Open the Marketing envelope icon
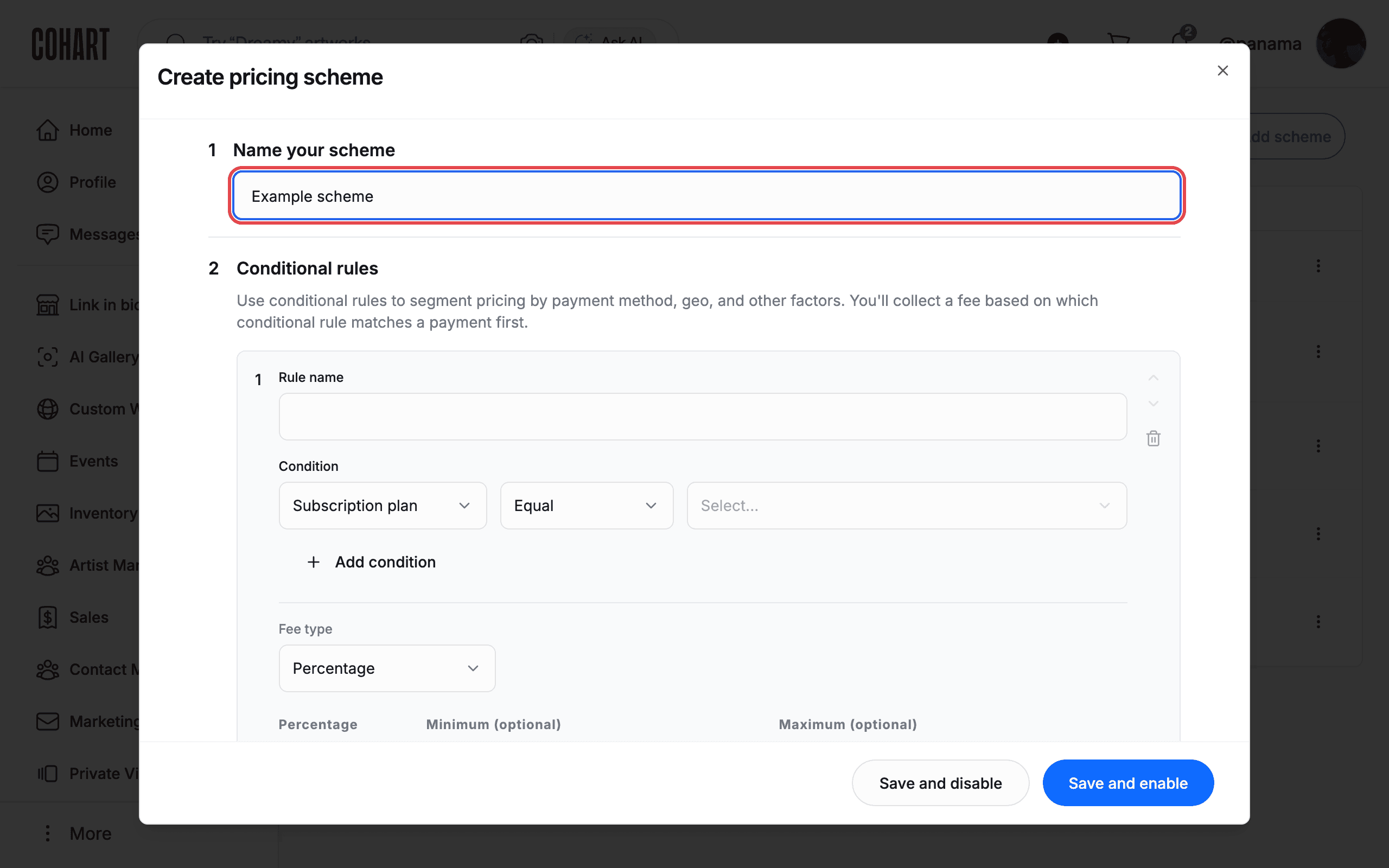The image size is (1389, 868). coord(48,722)
